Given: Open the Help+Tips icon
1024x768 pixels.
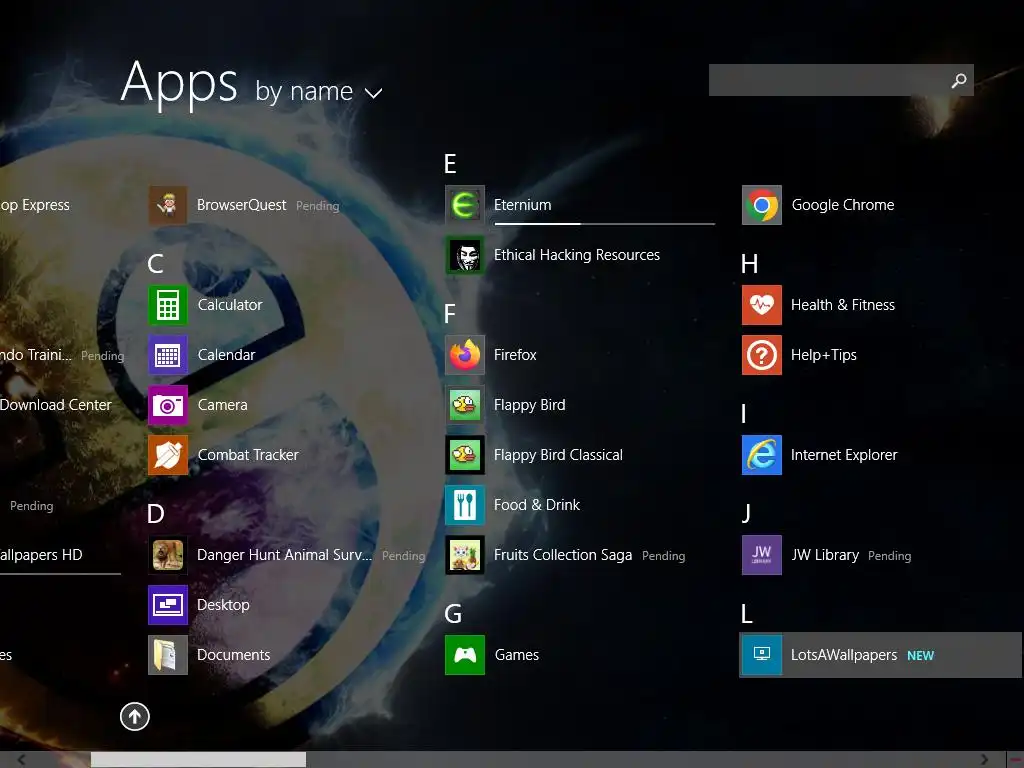Looking at the screenshot, I should pyautogui.click(x=761, y=355).
